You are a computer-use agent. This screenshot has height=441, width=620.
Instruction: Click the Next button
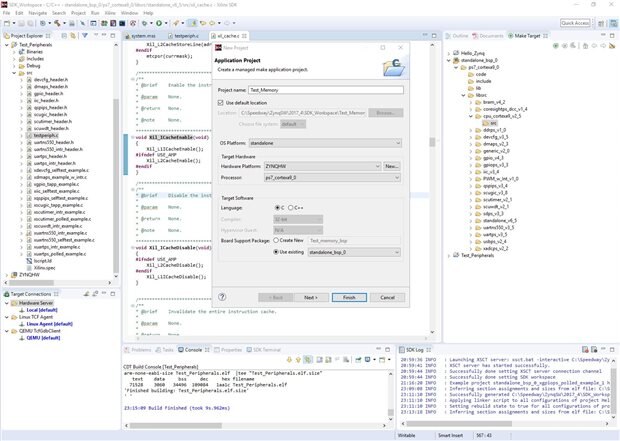[310, 297]
